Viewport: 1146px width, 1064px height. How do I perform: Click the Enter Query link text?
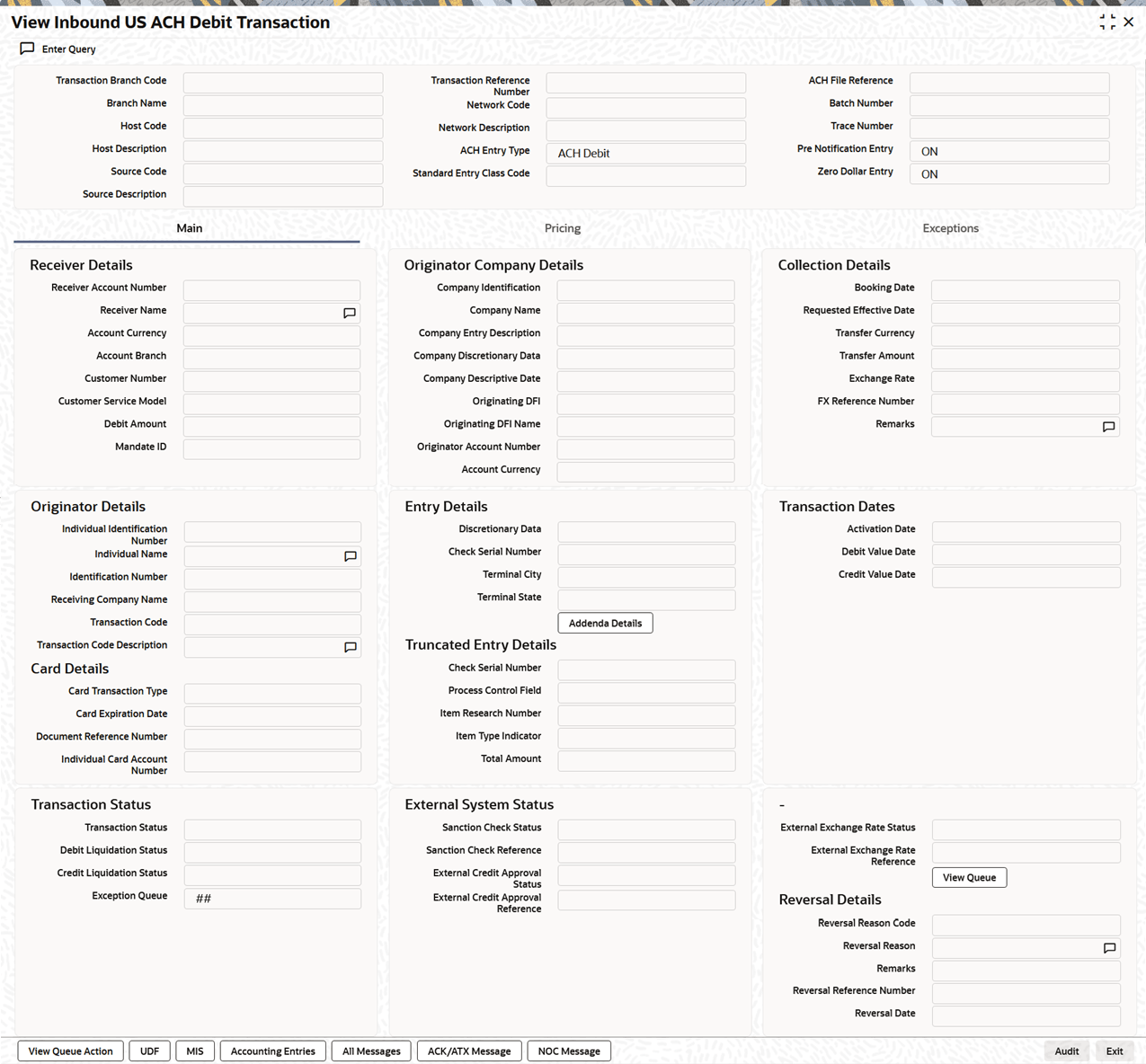point(68,49)
